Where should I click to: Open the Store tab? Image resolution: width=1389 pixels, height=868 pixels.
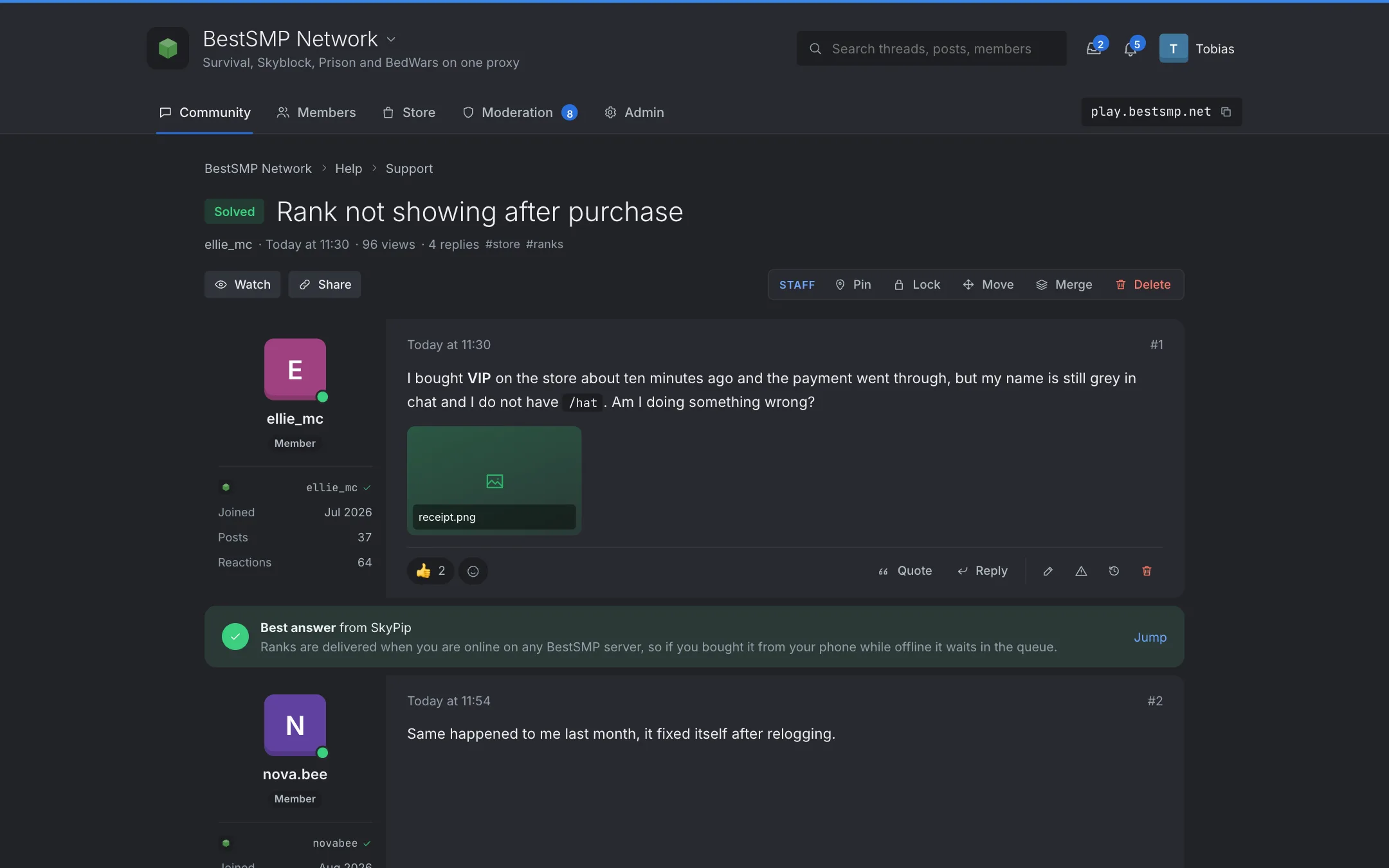[x=409, y=113]
